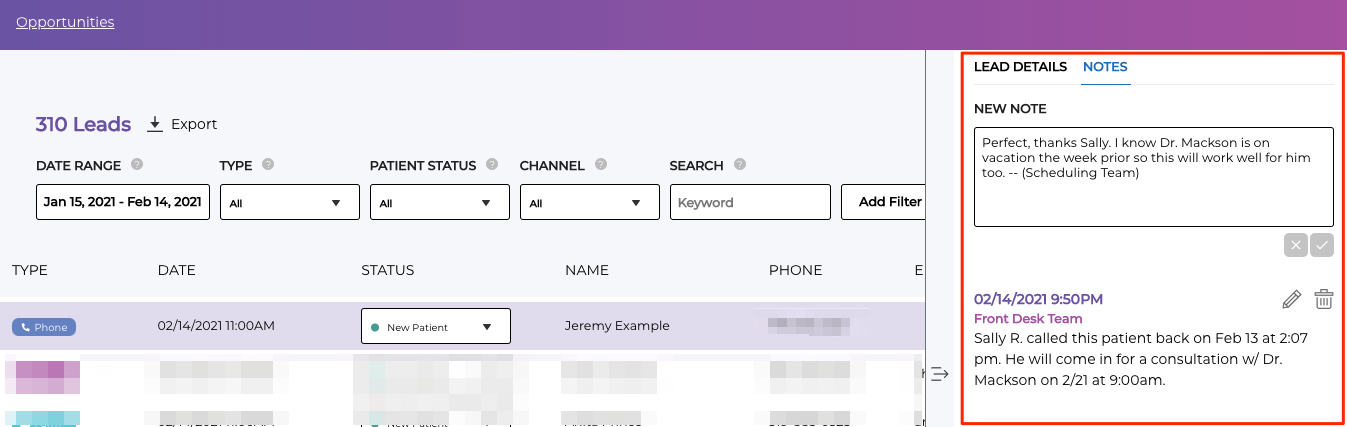
Task: Delete the note using trash icon
Action: tap(1323, 299)
